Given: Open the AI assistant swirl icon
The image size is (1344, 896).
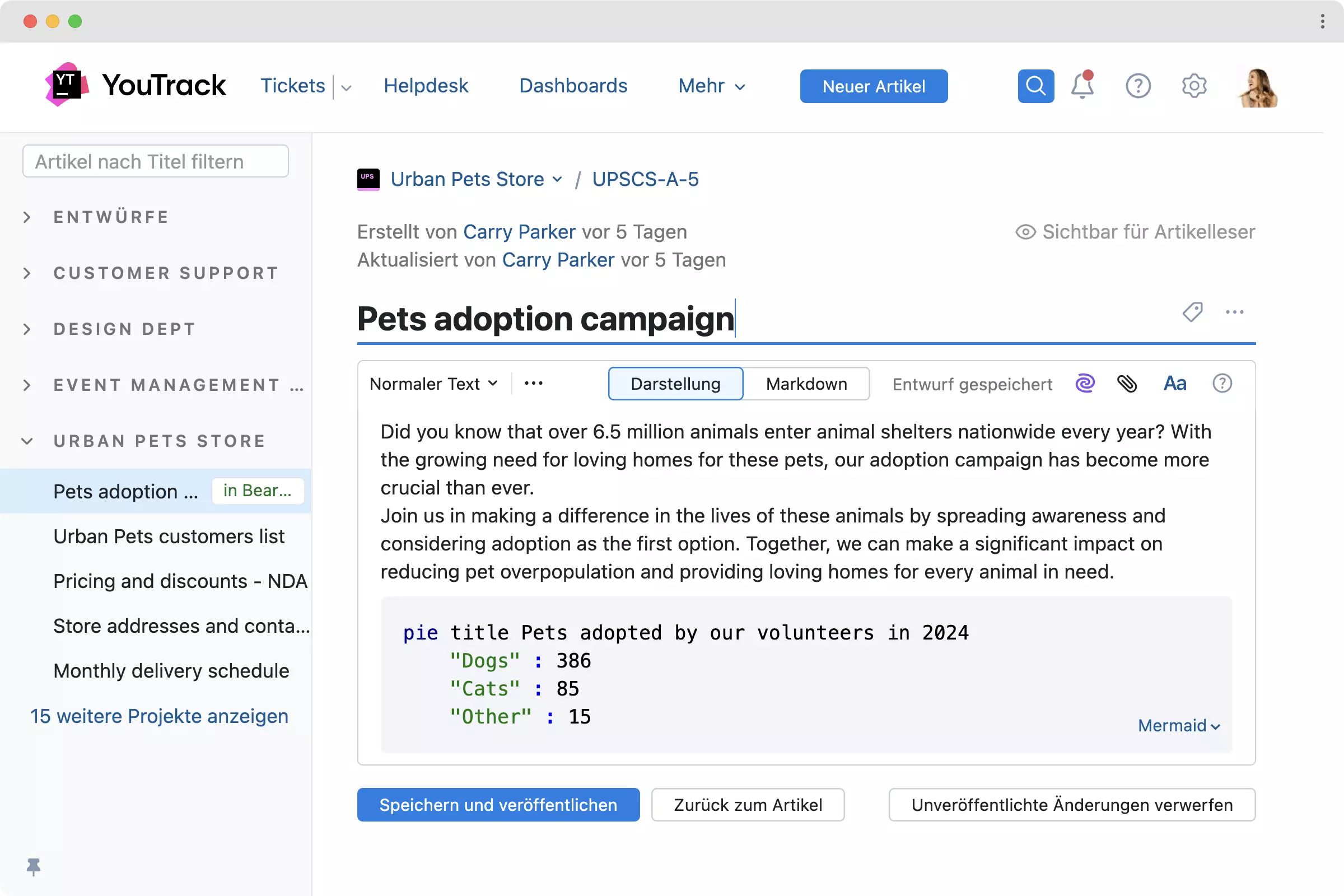Looking at the screenshot, I should point(1085,384).
